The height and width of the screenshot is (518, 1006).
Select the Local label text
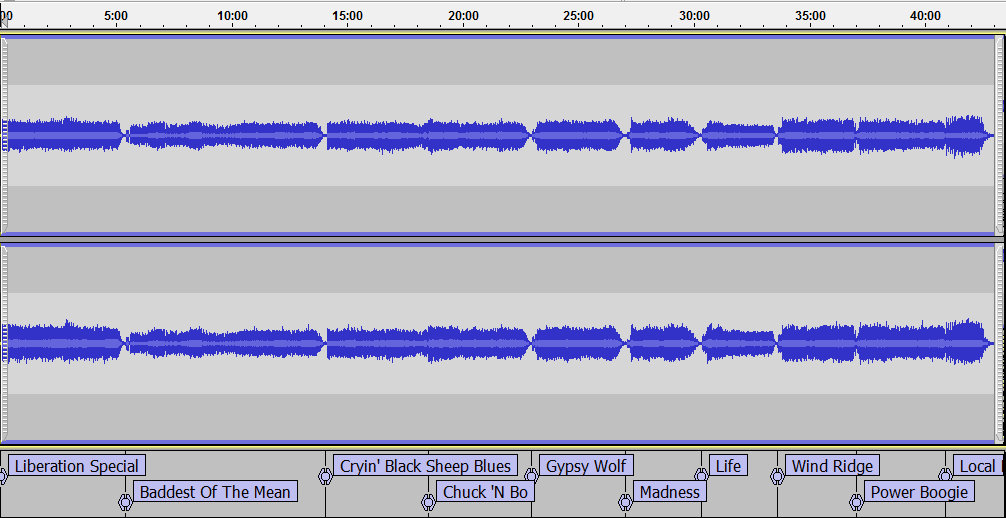[x=977, y=466]
